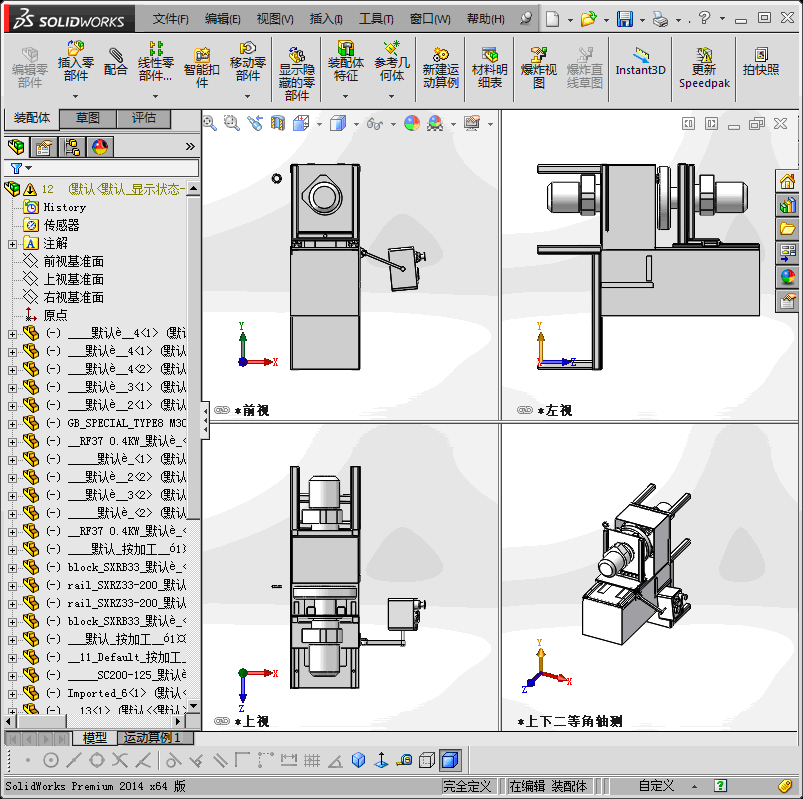Screen dimensions: 803x799
Task: Click tree scrollbar down arrow
Action: coord(193,706)
